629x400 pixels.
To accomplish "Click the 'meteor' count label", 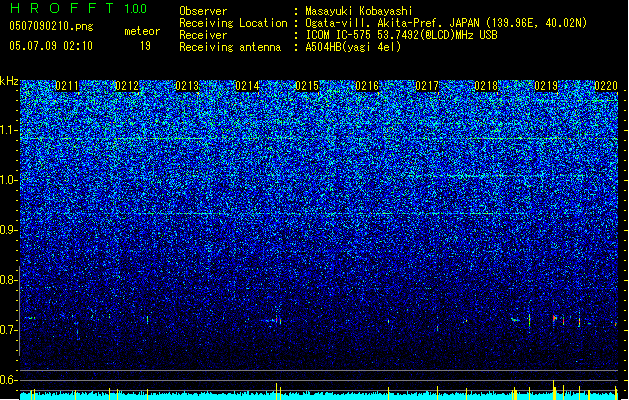I will [142, 31].
